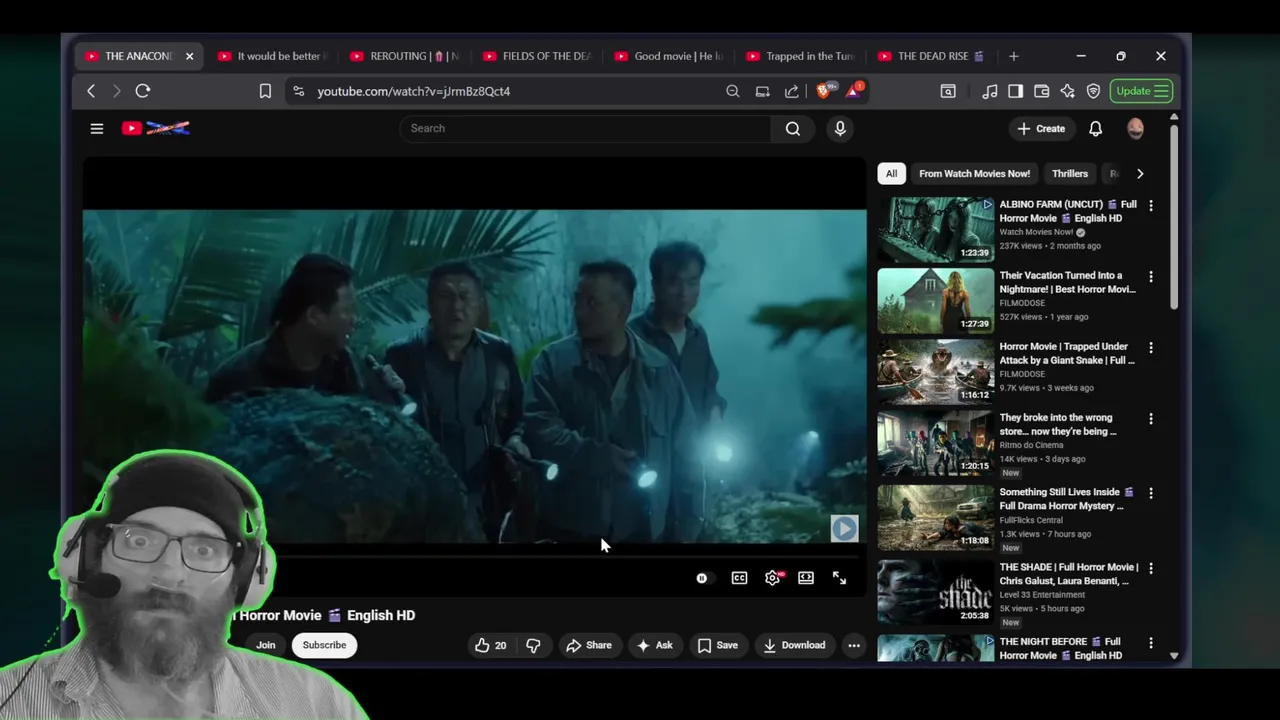Switch to the 'Good movie' browser tab

coord(667,56)
